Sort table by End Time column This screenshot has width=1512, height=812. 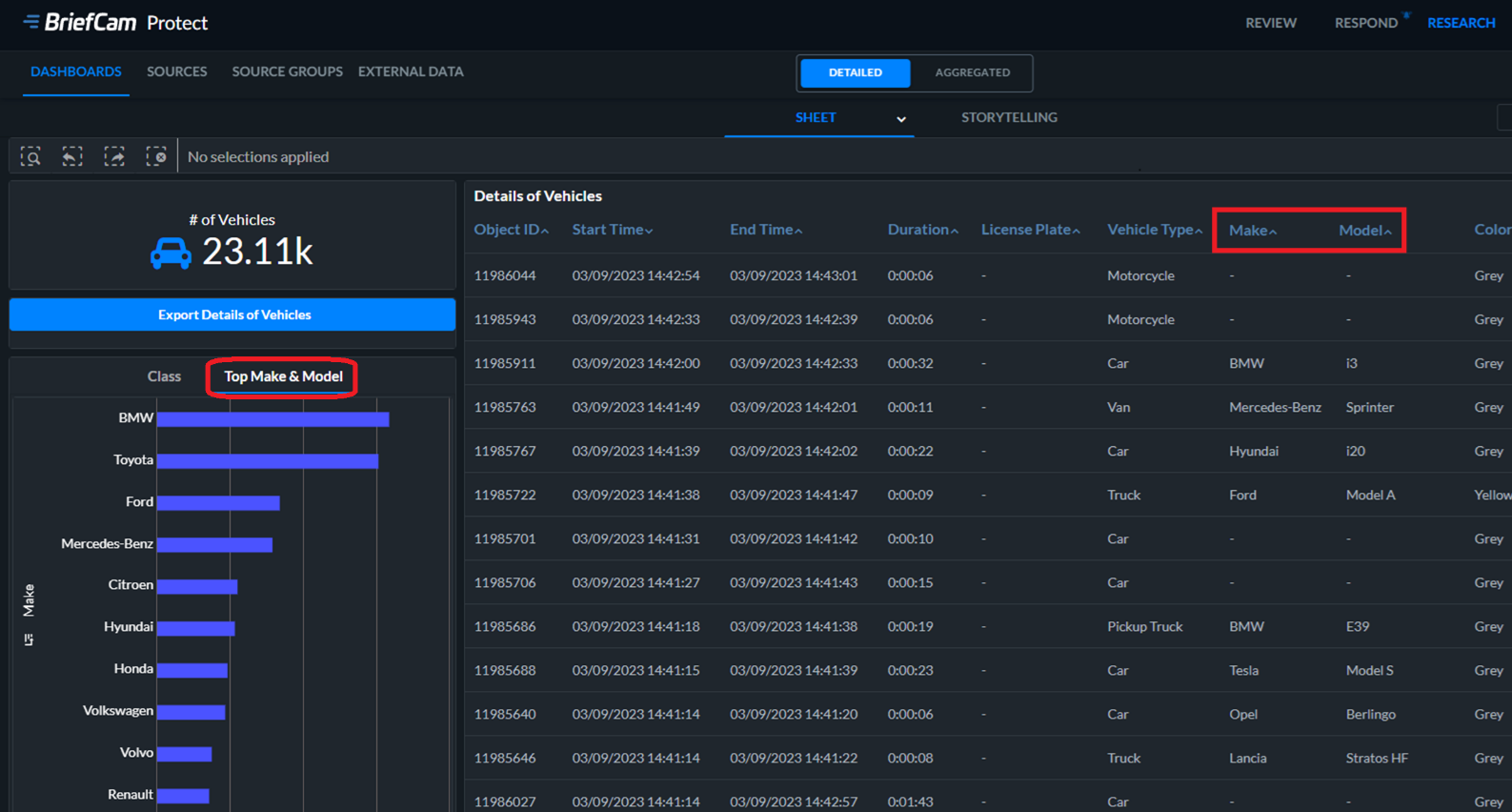click(x=766, y=230)
